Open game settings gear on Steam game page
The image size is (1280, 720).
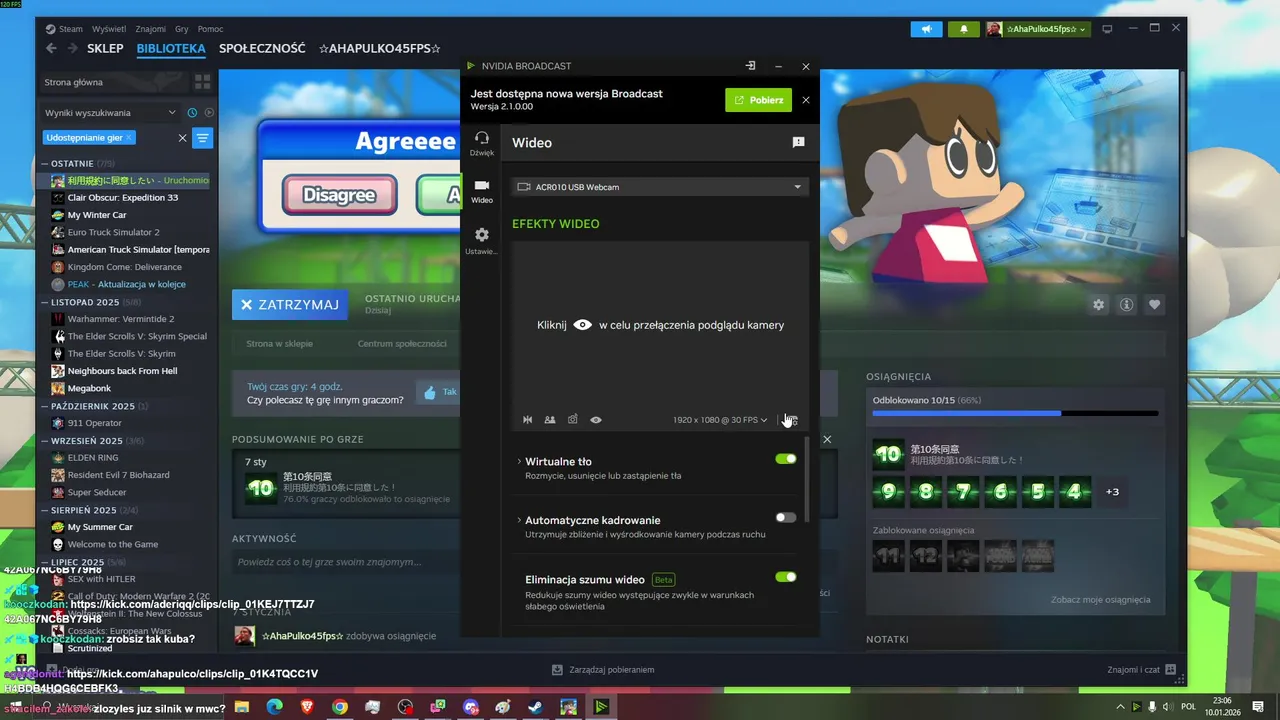(1099, 305)
